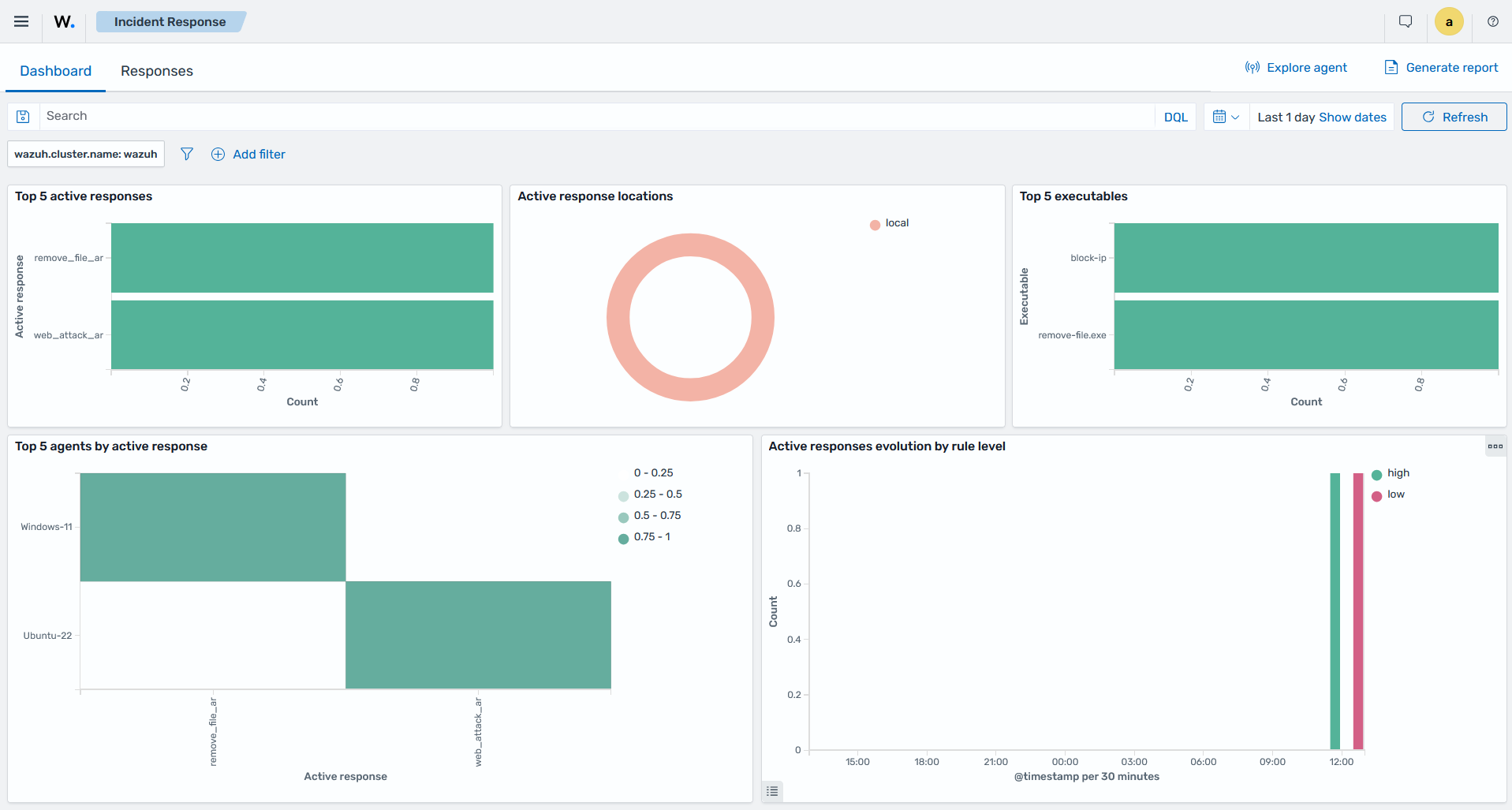Click the pink low-level bar at 12:00
This screenshot has height=810, width=1512.
(1358, 611)
